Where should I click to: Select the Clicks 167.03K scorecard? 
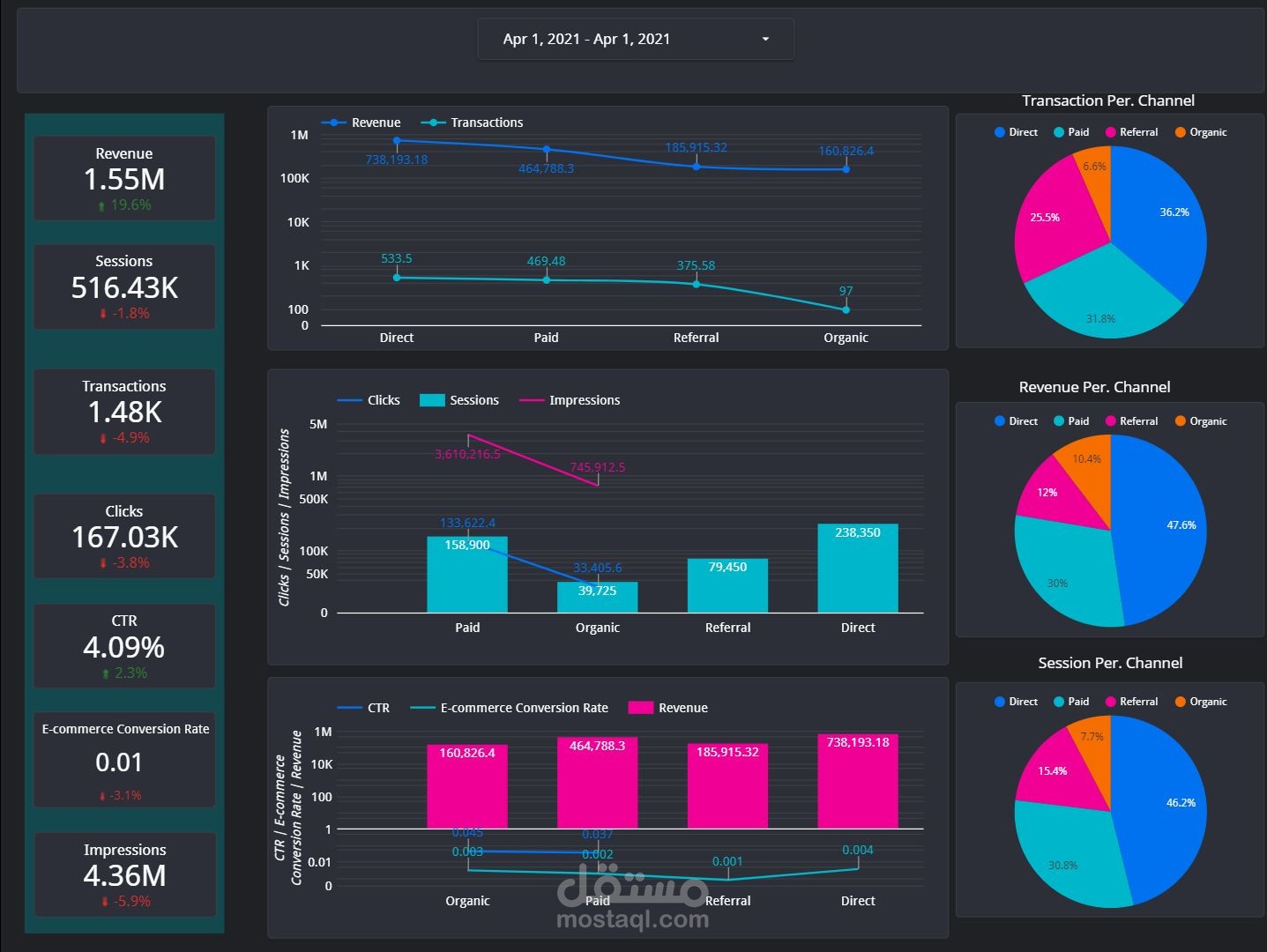click(124, 536)
